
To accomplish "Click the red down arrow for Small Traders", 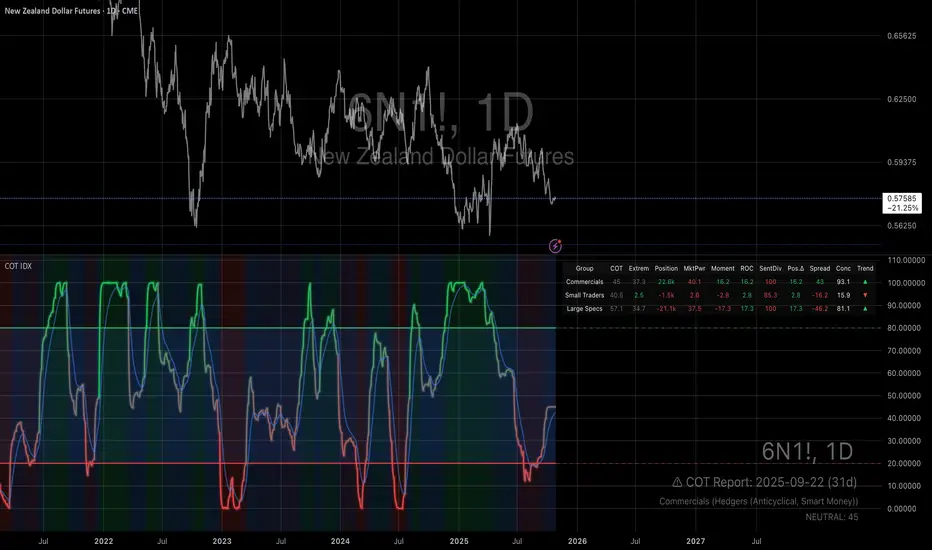I will (865, 295).
